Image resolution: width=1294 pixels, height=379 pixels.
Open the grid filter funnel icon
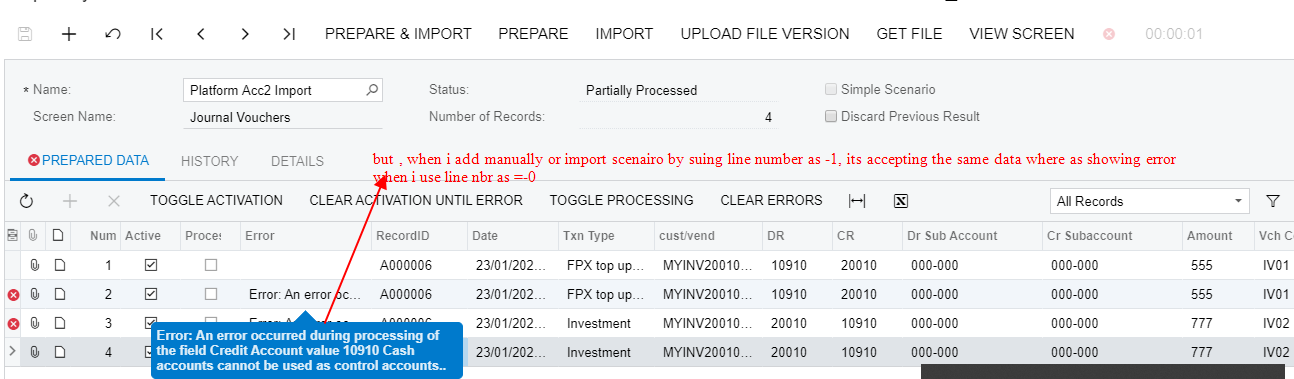[1273, 201]
